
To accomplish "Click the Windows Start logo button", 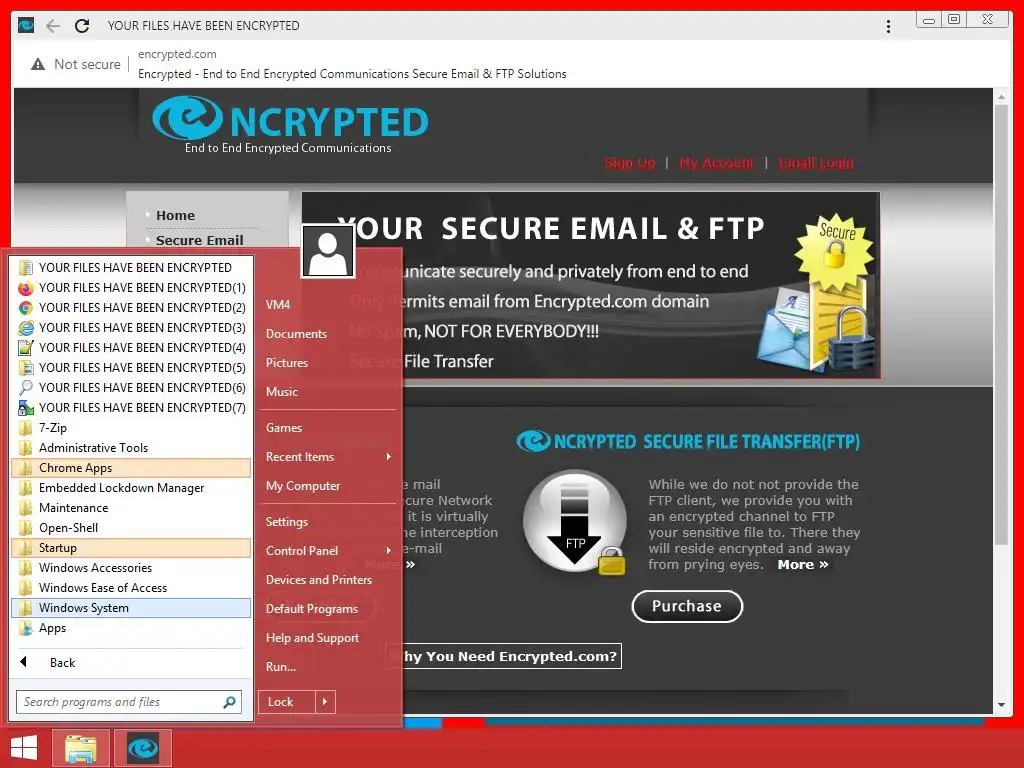I will 24,748.
